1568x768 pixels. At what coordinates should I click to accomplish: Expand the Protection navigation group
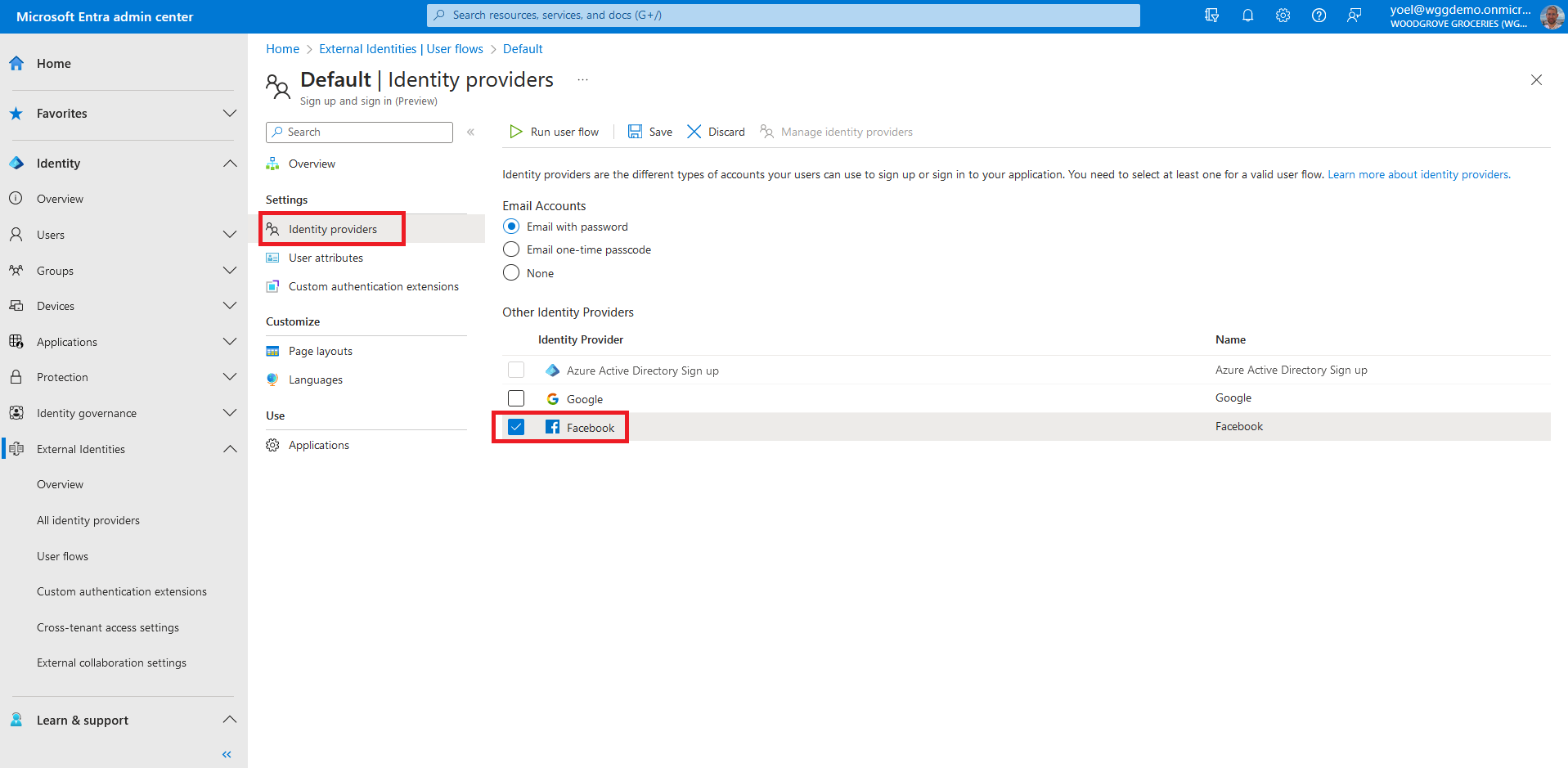pyautogui.click(x=230, y=377)
